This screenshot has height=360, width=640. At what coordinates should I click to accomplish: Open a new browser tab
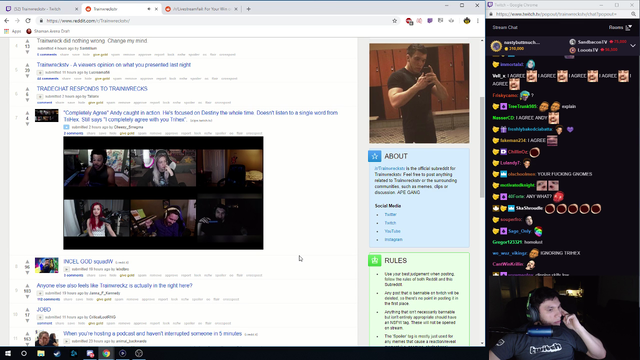pos(248,9)
